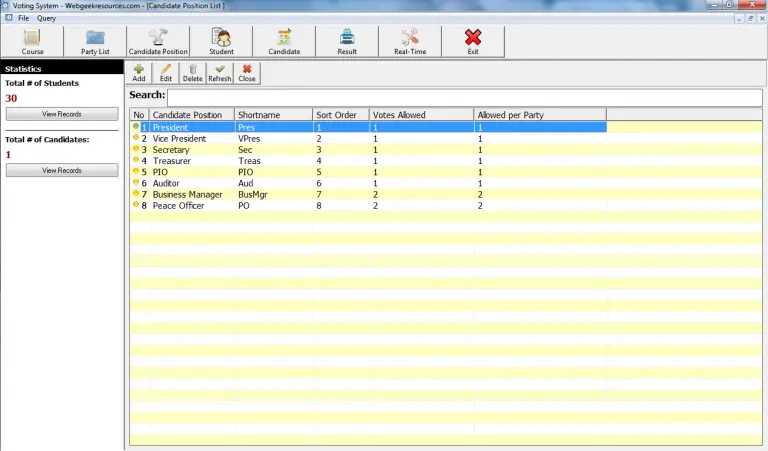This screenshot has height=451, width=768.
Task: Open the Real-Time view icon
Action: [410, 41]
